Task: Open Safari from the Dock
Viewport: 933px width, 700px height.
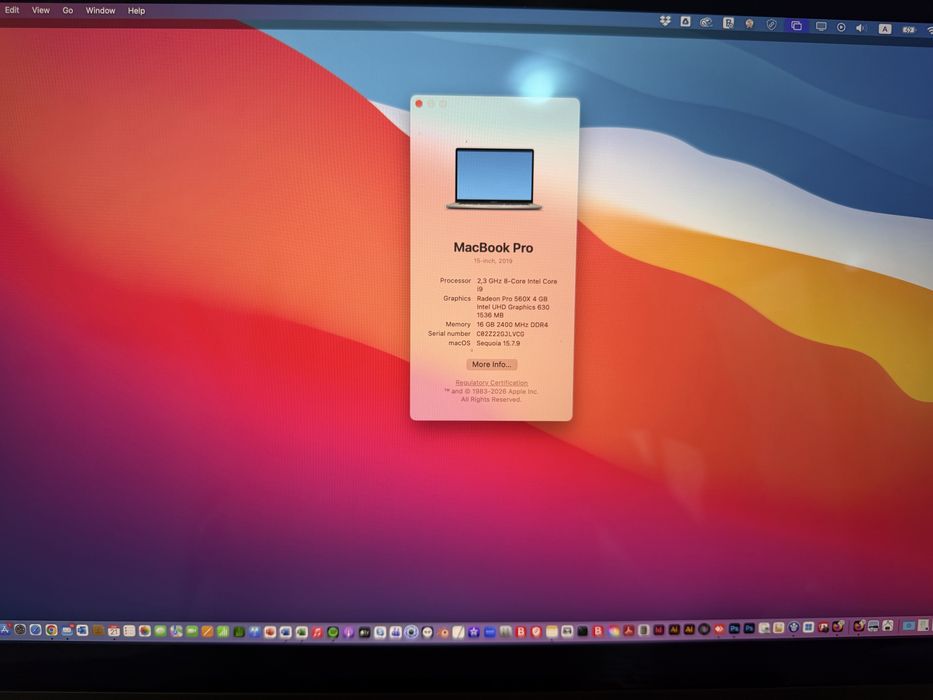Action: (x=35, y=629)
